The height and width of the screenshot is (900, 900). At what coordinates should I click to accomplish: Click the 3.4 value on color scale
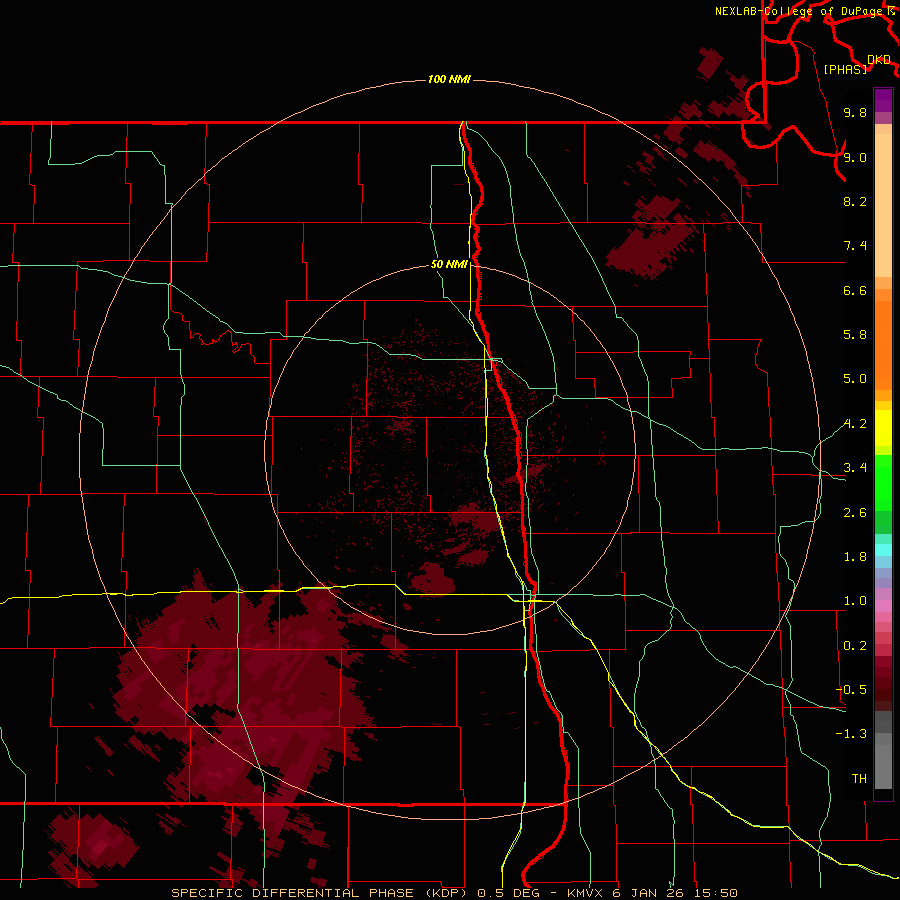tap(855, 468)
